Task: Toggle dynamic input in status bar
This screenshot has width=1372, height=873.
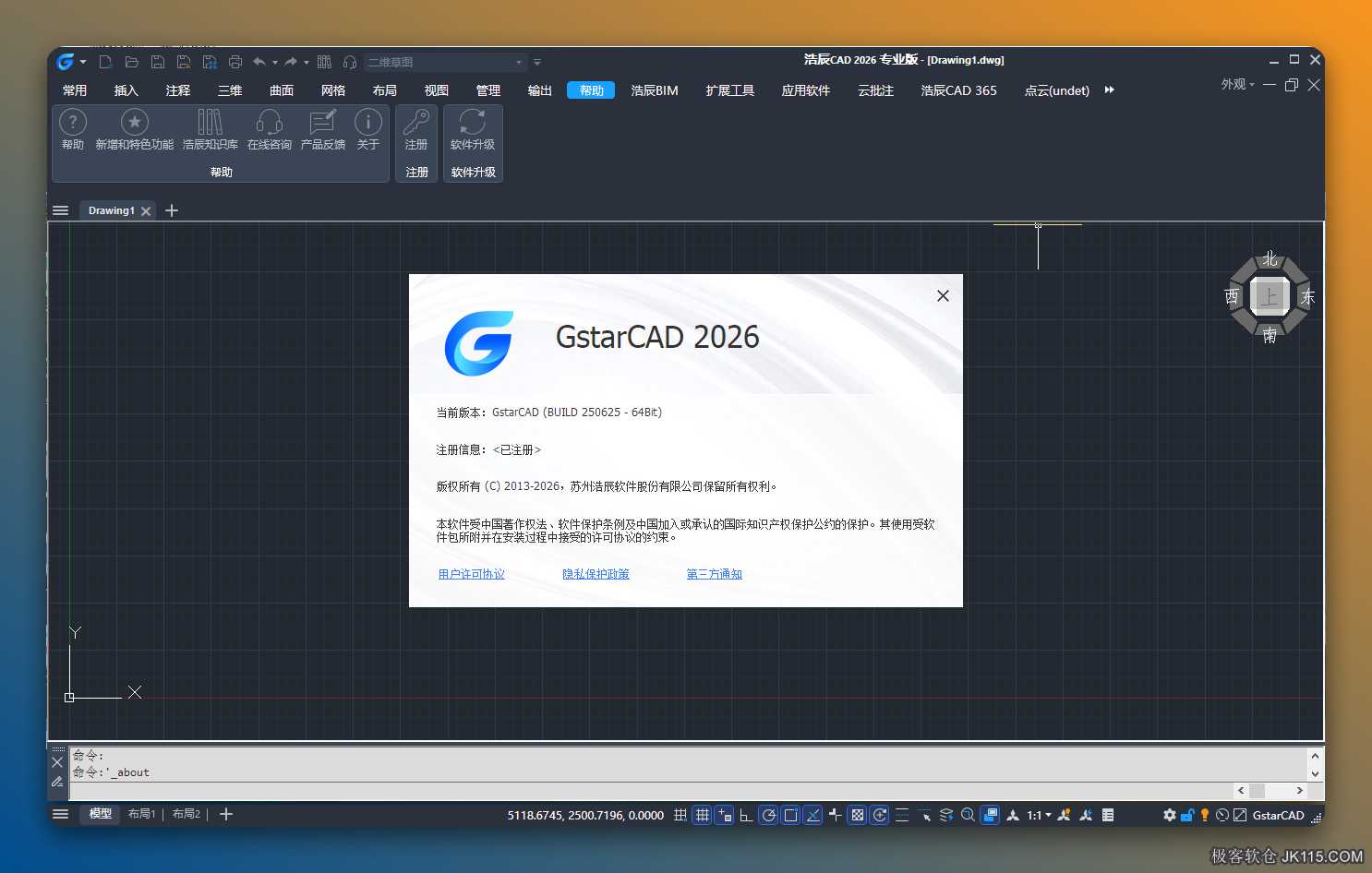Action: point(725,815)
